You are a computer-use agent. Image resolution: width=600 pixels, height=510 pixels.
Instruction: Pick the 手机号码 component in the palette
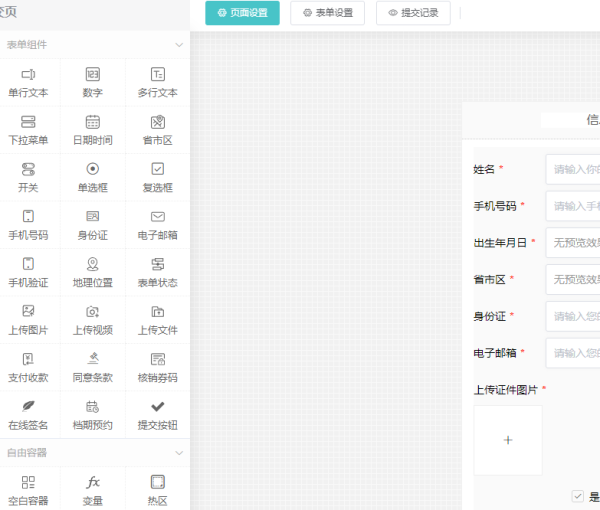[28, 225]
